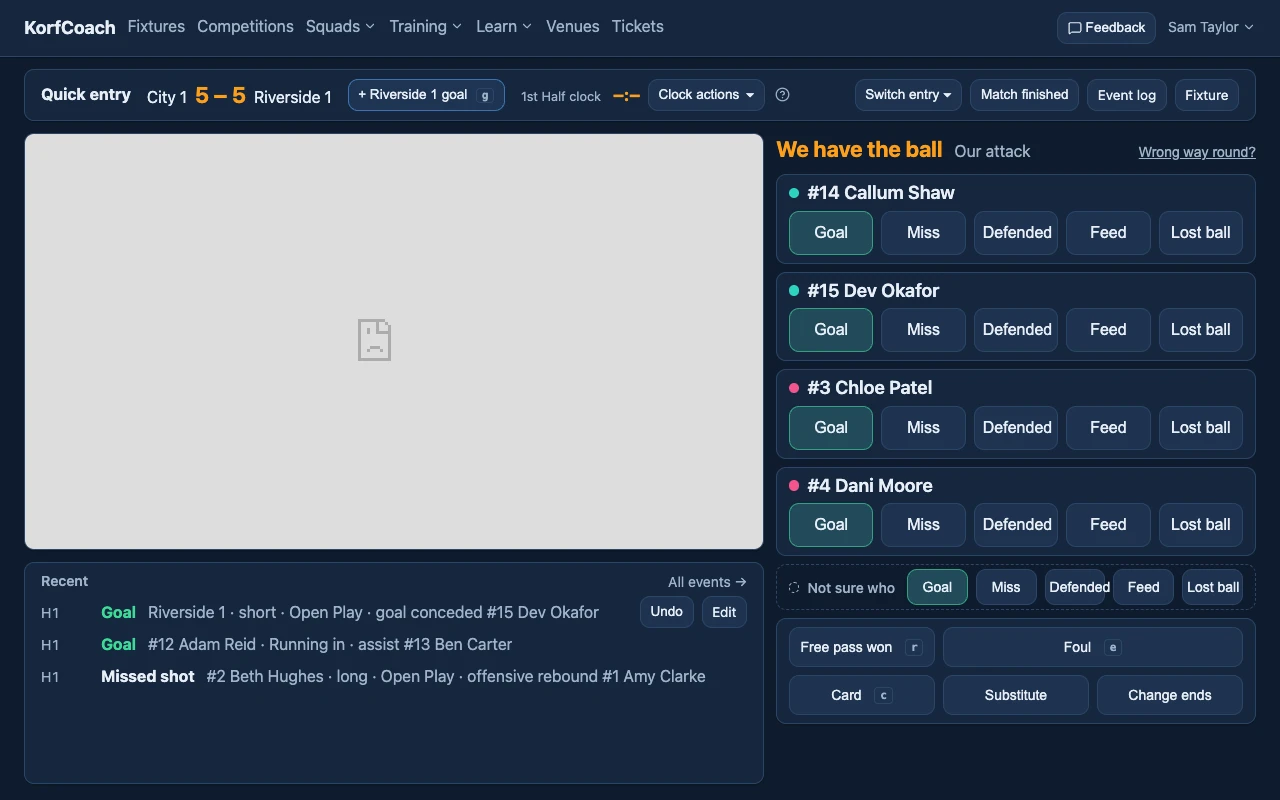
Task: Add a Riverside 1 goal
Action: [x=426, y=95]
